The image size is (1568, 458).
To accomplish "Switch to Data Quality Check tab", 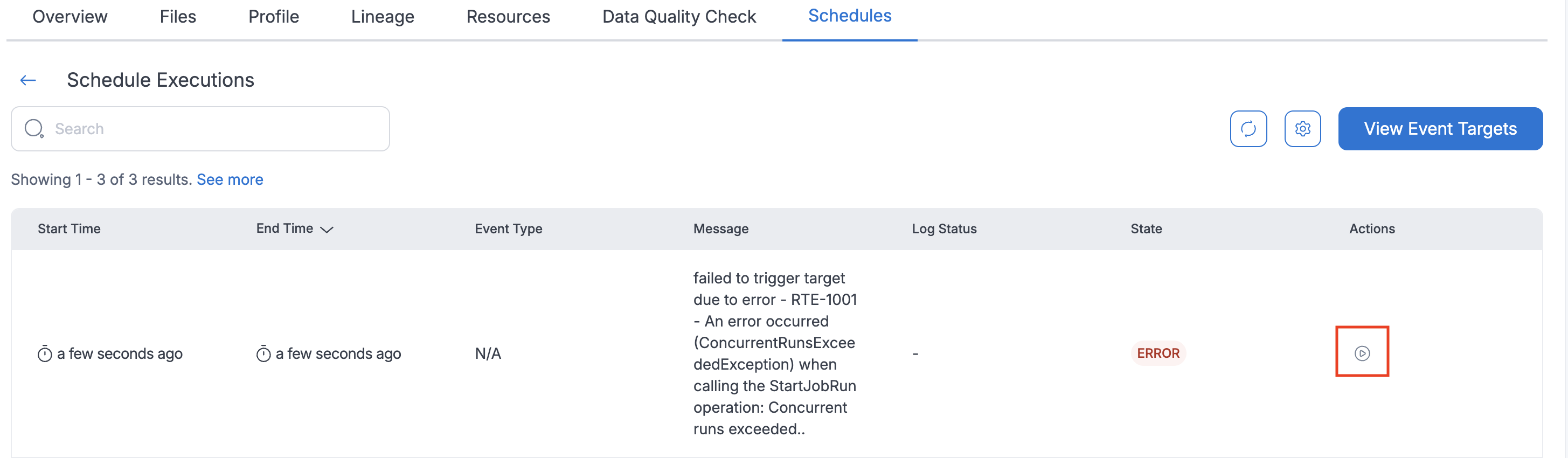I will [679, 17].
